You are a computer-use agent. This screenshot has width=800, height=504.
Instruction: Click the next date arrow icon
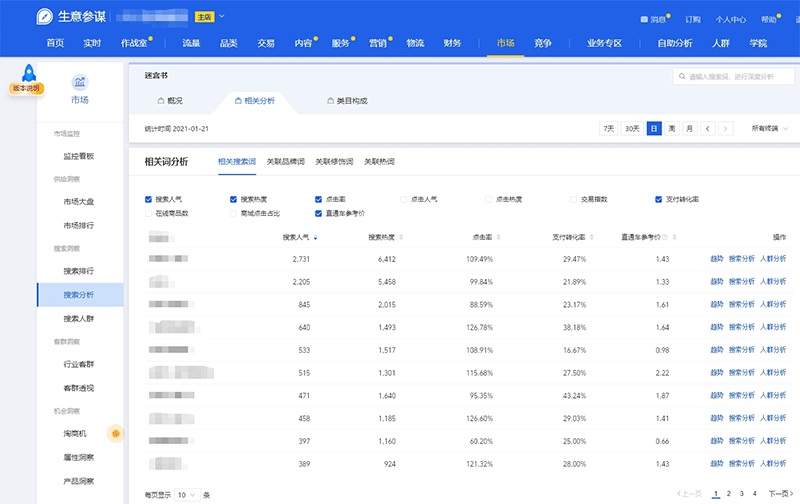point(726,128)
